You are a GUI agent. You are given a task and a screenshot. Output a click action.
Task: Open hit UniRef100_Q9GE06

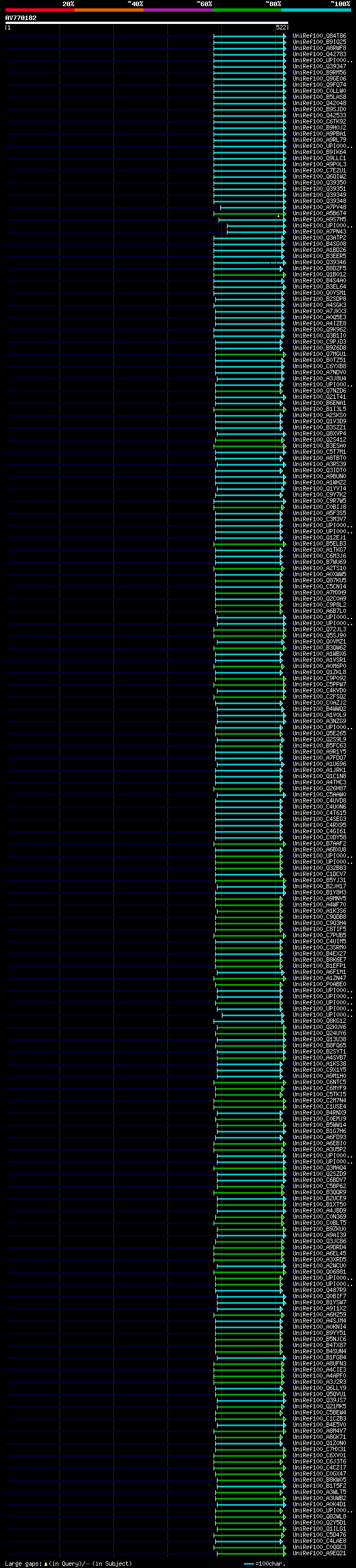click(x=319, y=79)
